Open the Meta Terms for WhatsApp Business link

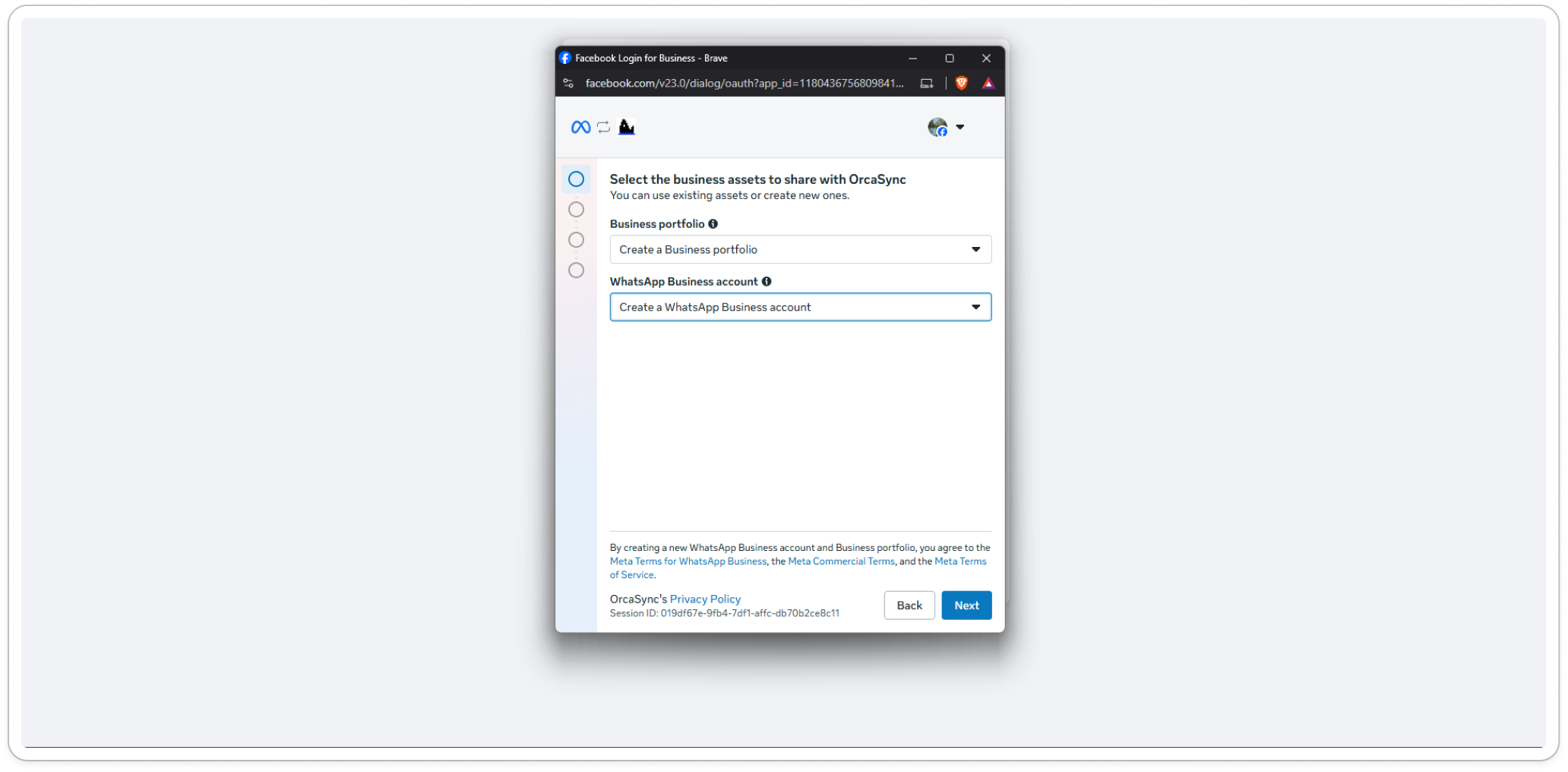[688, 562]
